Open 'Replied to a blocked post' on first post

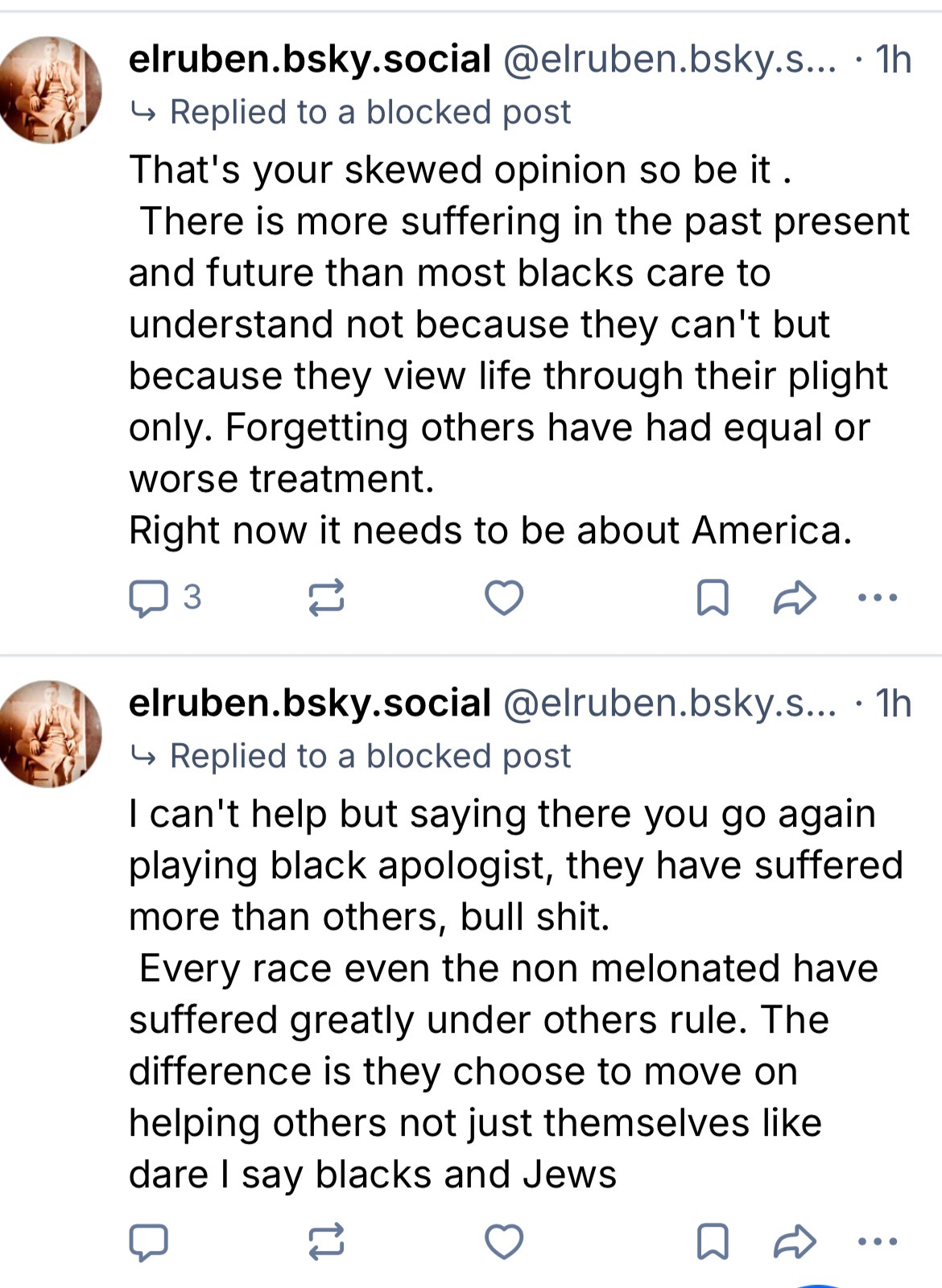pos(370,112)
